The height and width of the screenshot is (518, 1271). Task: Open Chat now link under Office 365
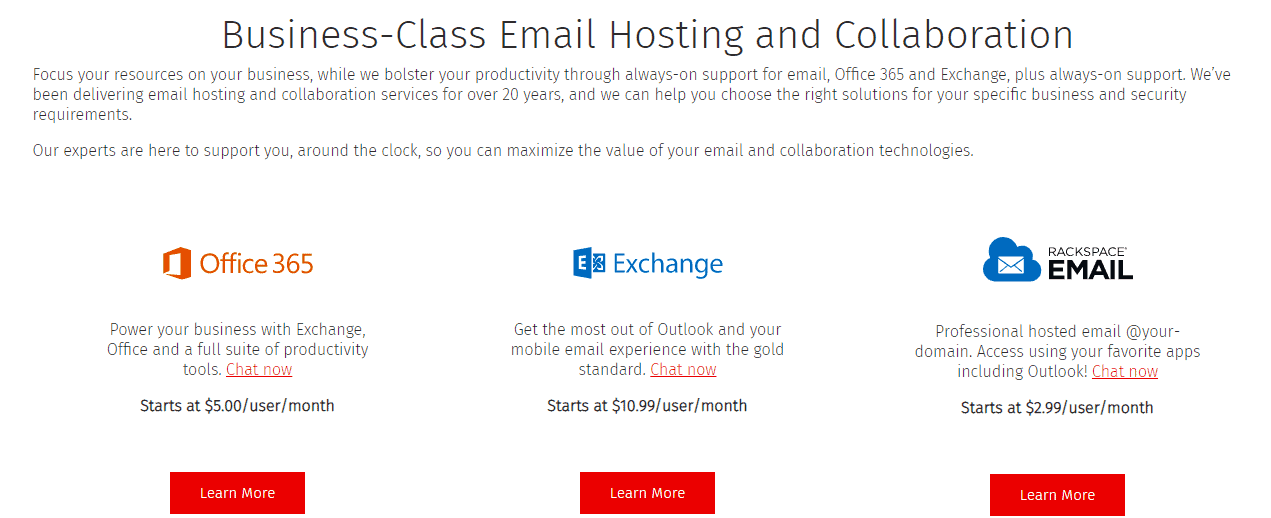click(x=259, y=370)
